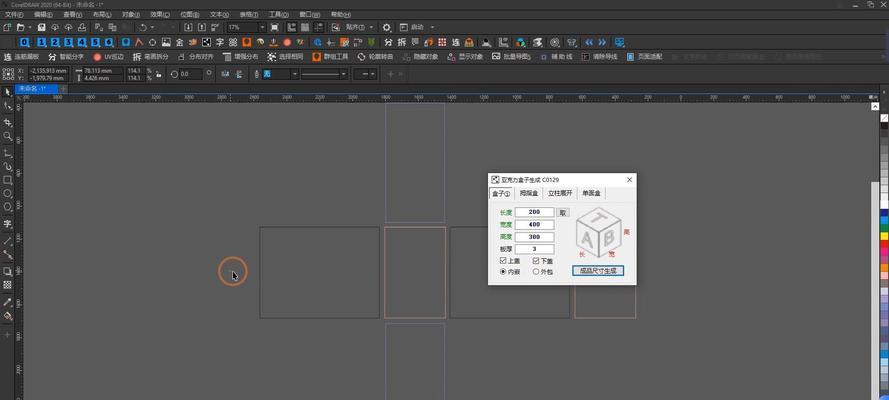Select the Rectangle tool in toolbox
Viewport: 889px width, 400px height.
click(7, 180)
